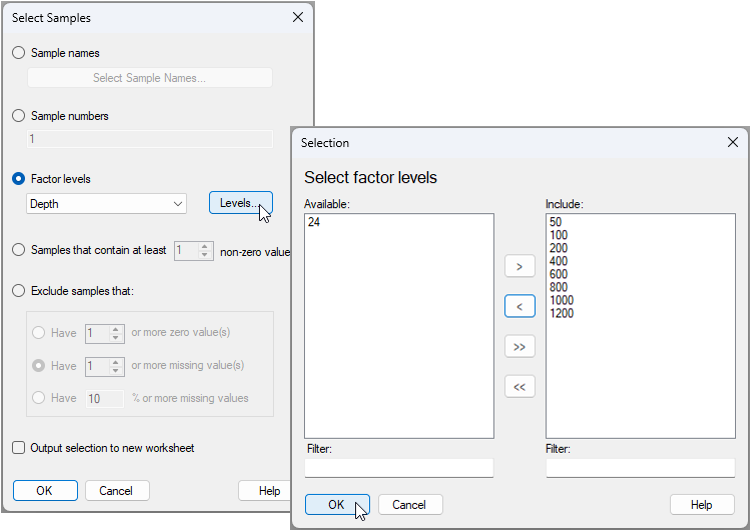Image resolution: width=751 pixels, height=531 pixels.
Task: Choose the Sample numbers radio option
Action: coord(19,116)
